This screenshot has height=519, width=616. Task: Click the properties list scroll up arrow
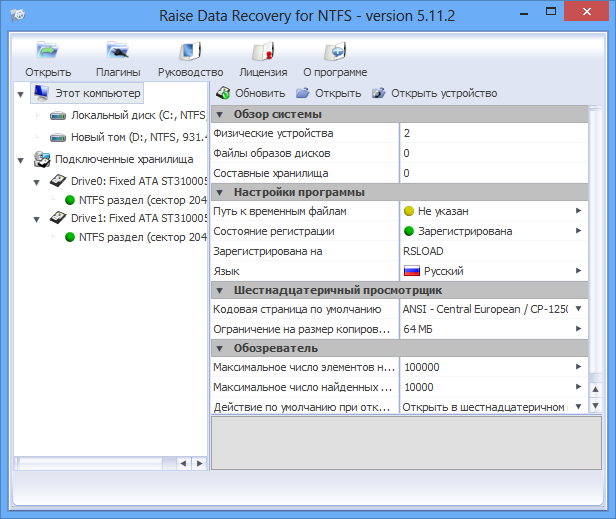[x=596, y=389]
